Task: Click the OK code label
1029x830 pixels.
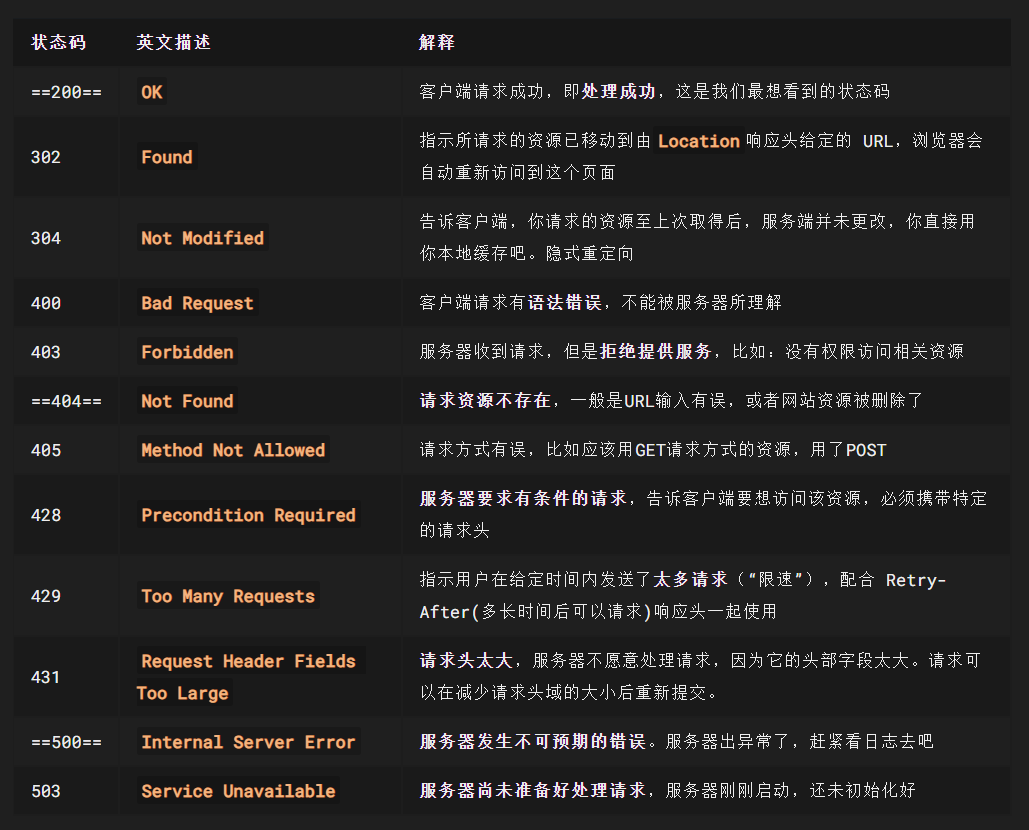Action: point(152,92)
